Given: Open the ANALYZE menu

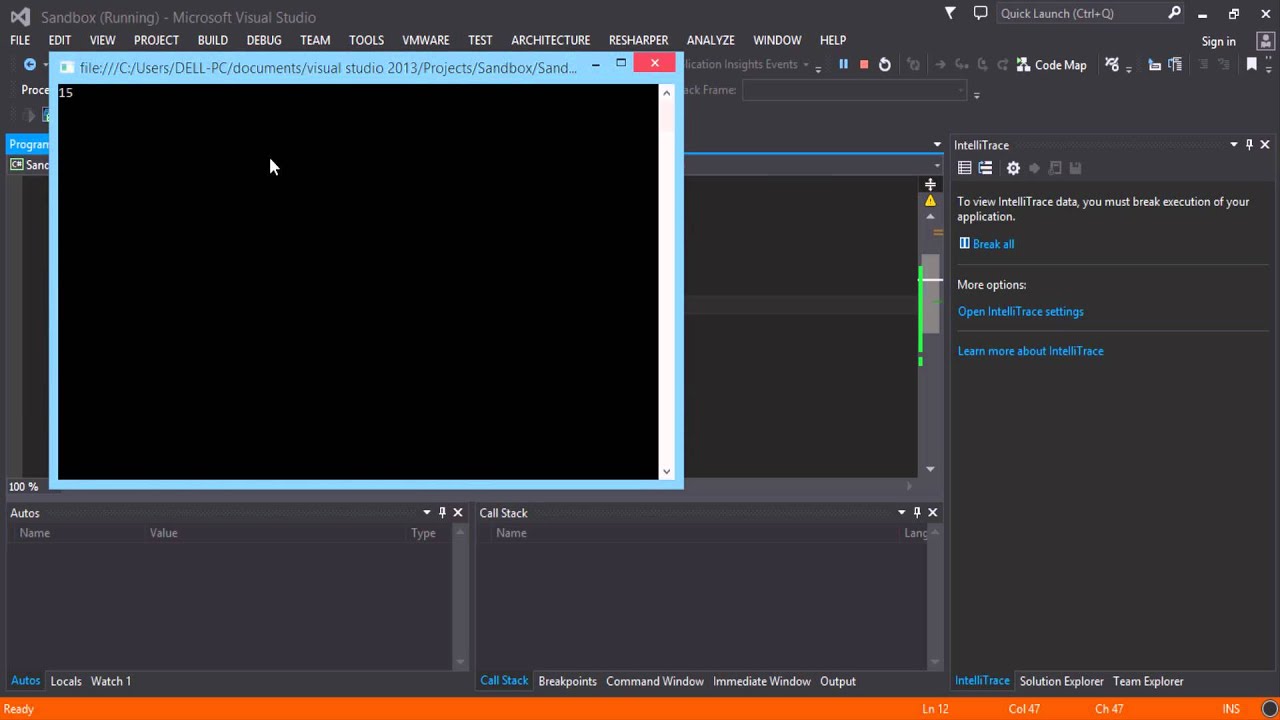Looking at the screenshot, I should pyautogui.click(x=711, y=40).
